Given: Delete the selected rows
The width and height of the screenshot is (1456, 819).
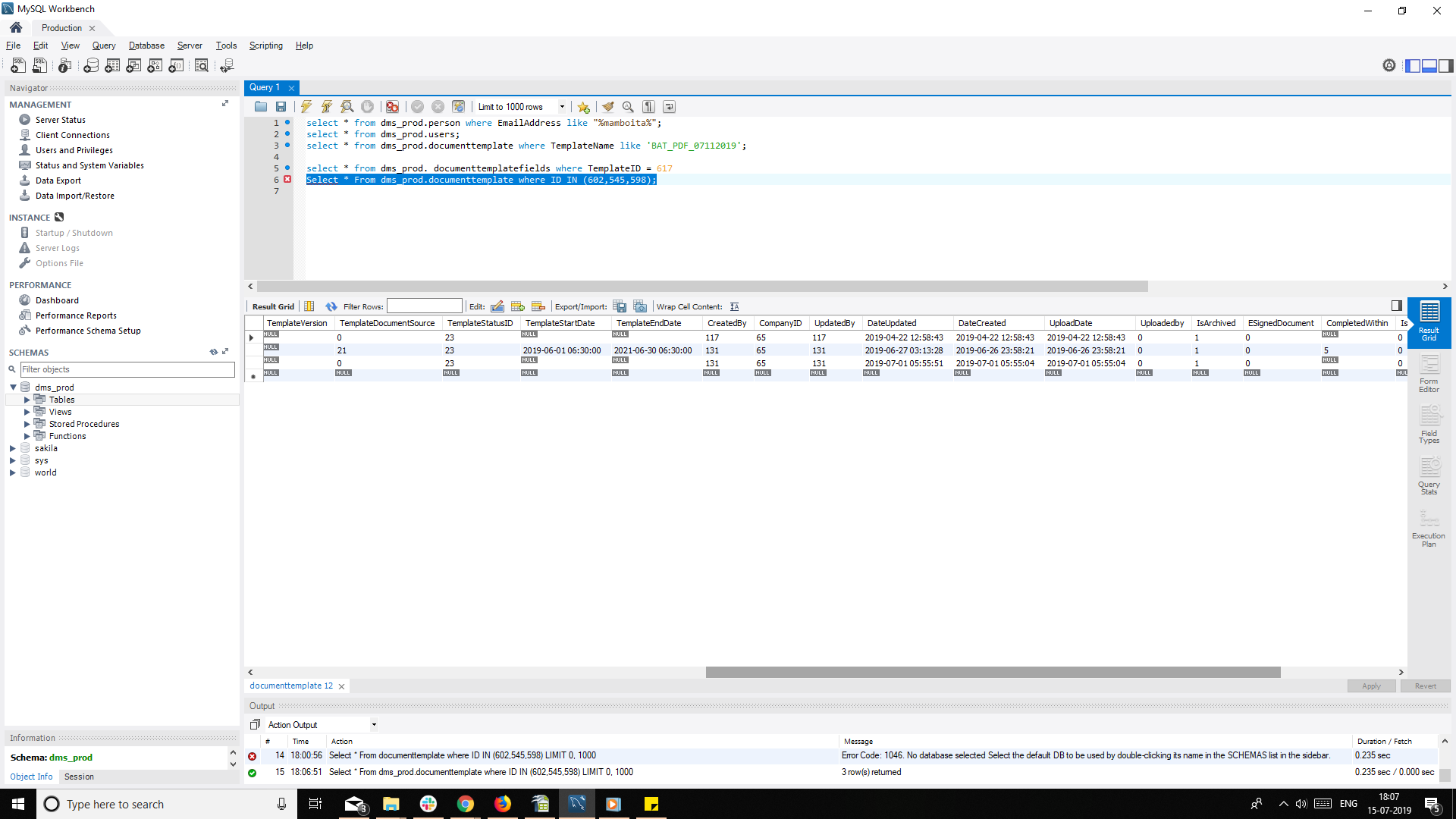Looking at the screenshot, I should pyautogui.click(x=538, y=306).
